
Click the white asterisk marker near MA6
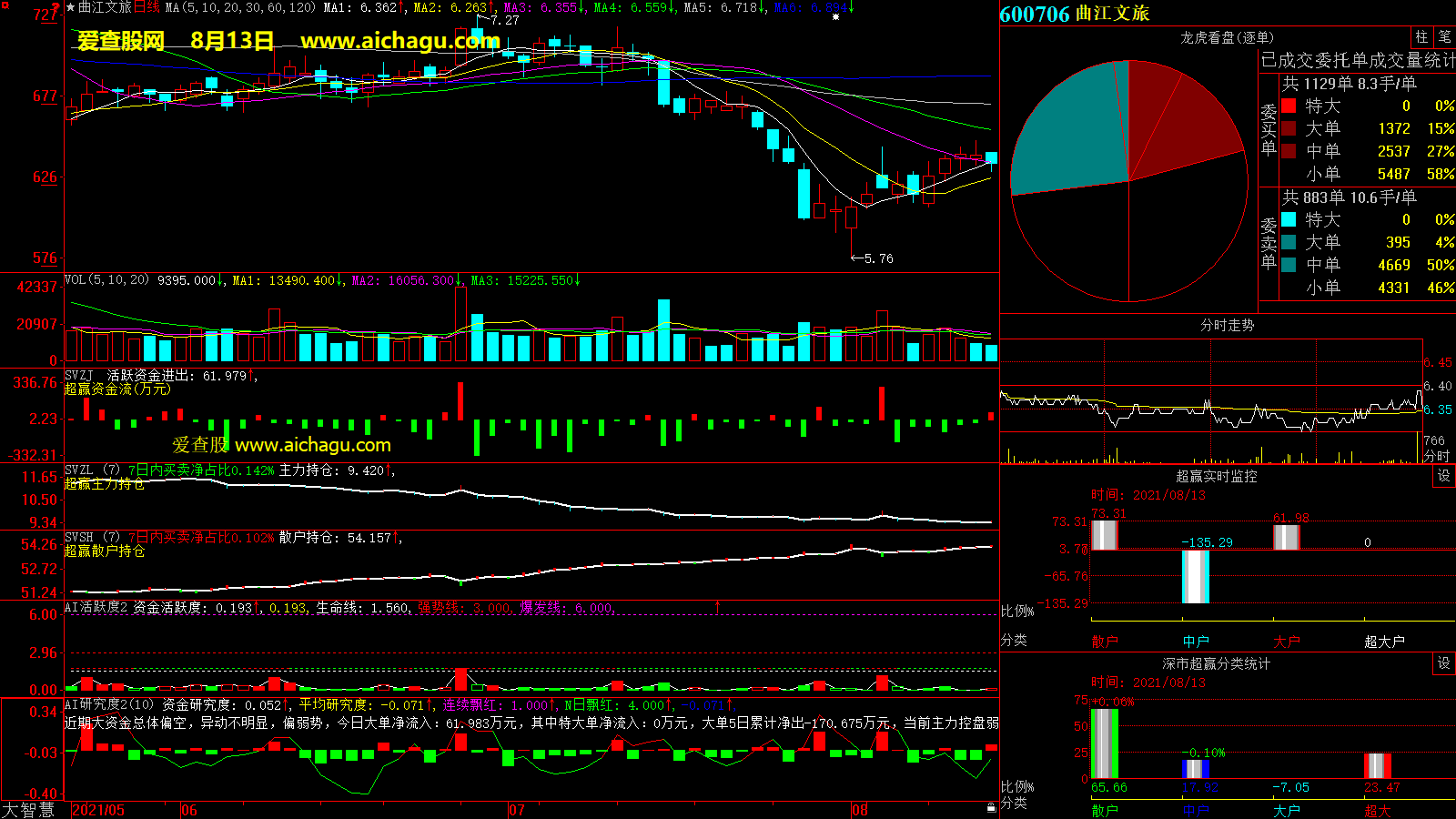point(835,16)
